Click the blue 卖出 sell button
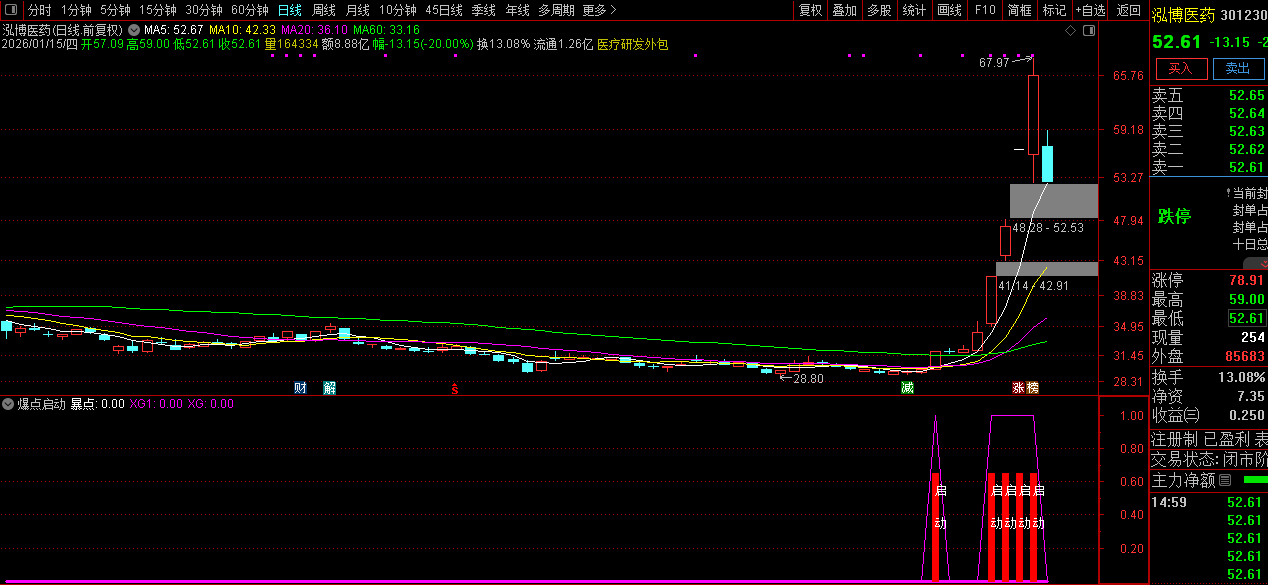This screenshot has height=585, width=1268. 1238,68
